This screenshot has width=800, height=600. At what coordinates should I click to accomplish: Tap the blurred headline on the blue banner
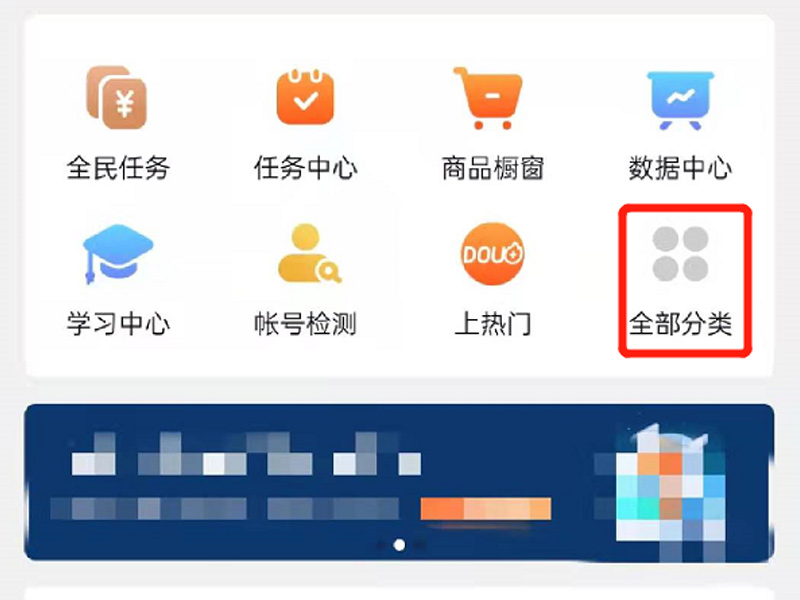246,454
